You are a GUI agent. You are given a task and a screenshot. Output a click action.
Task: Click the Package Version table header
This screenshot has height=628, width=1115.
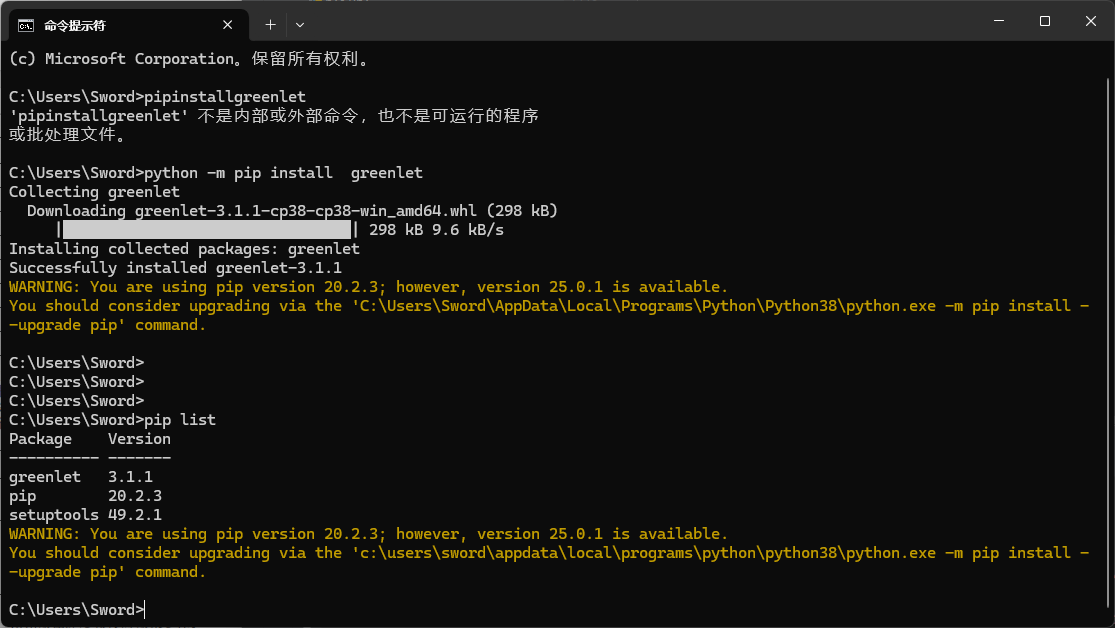pos(88,438)
